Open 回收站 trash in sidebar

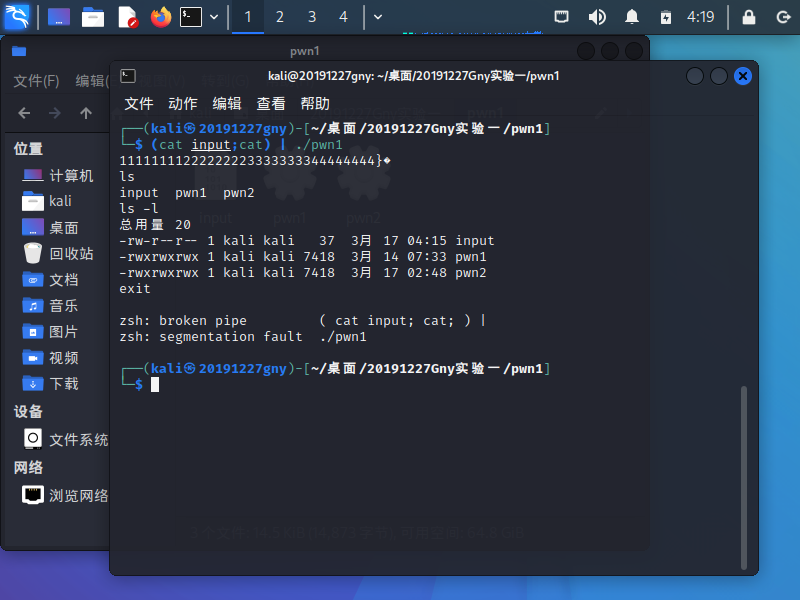[58, 254]
